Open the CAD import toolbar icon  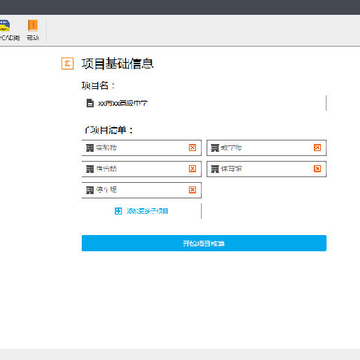pyautogui.click(x=5, y=26)
